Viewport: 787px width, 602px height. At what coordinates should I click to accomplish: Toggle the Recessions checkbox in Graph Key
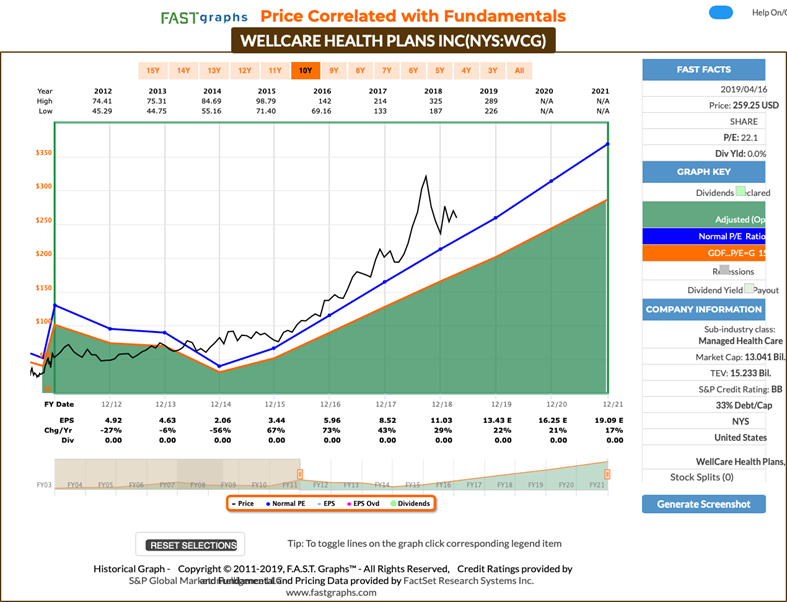724,270
